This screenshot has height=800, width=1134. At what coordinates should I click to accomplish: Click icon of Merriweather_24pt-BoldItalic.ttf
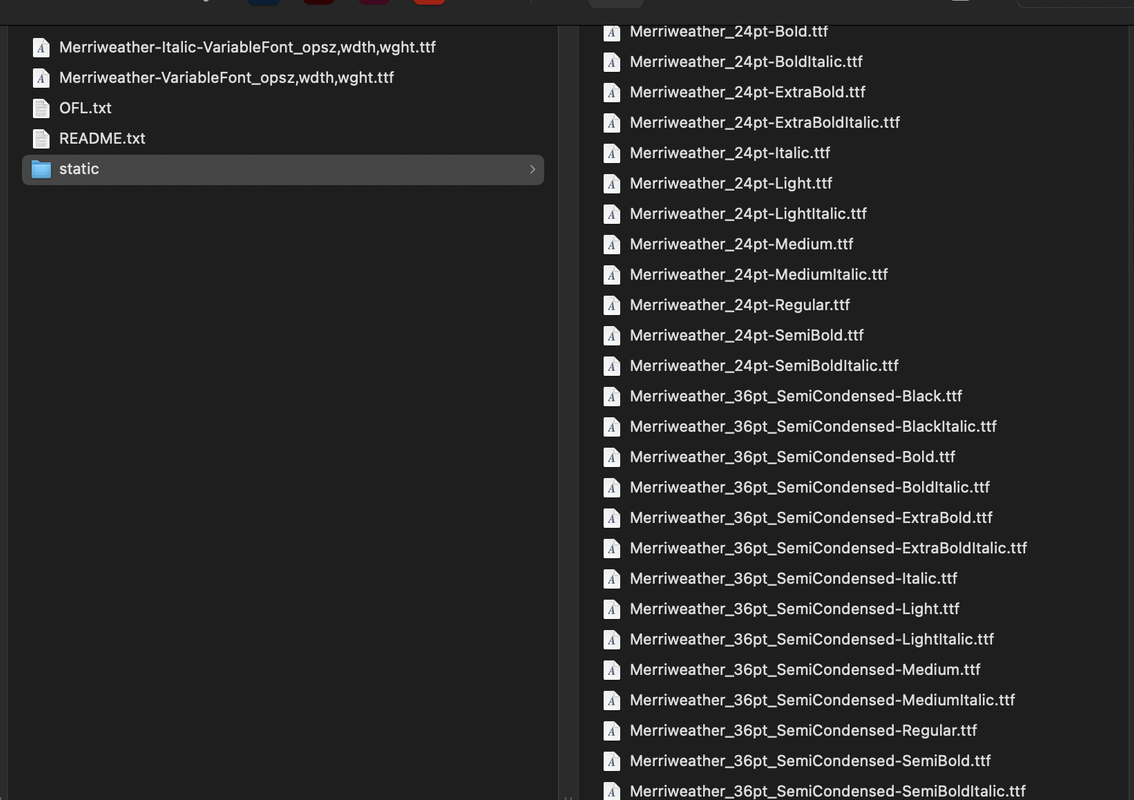tap(612, 62)
